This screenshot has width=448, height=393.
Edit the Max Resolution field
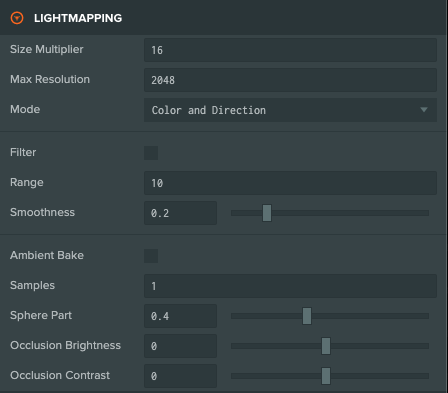tap(290, 80)
